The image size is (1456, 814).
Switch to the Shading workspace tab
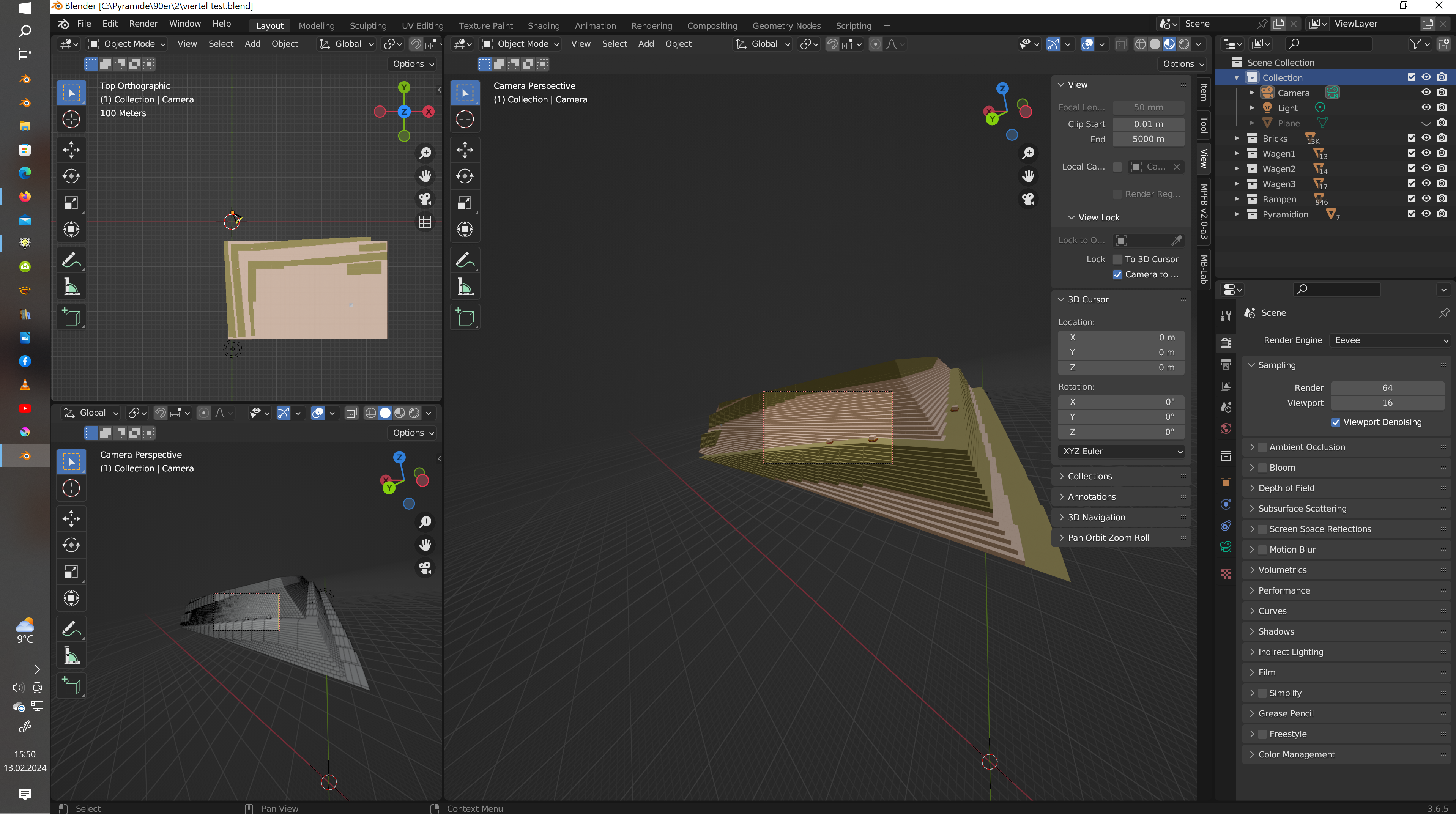pos(543,26)
